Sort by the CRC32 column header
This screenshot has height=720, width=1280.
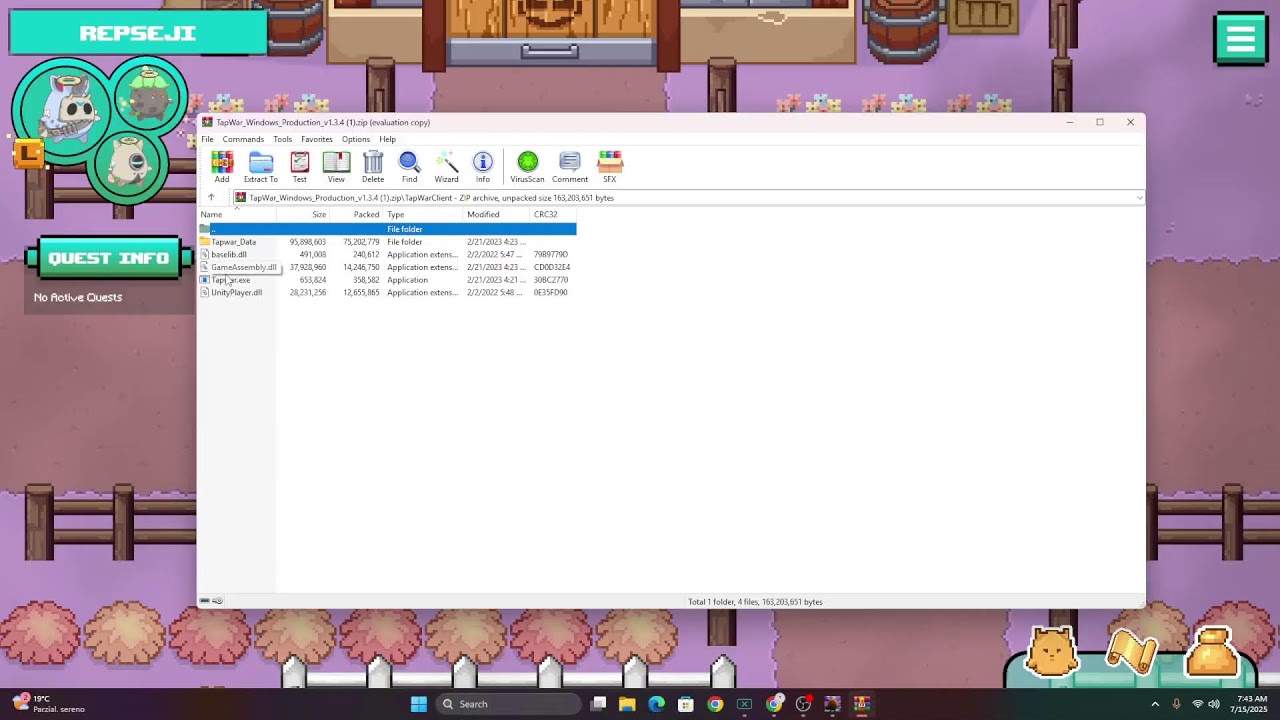pos(554,215)
